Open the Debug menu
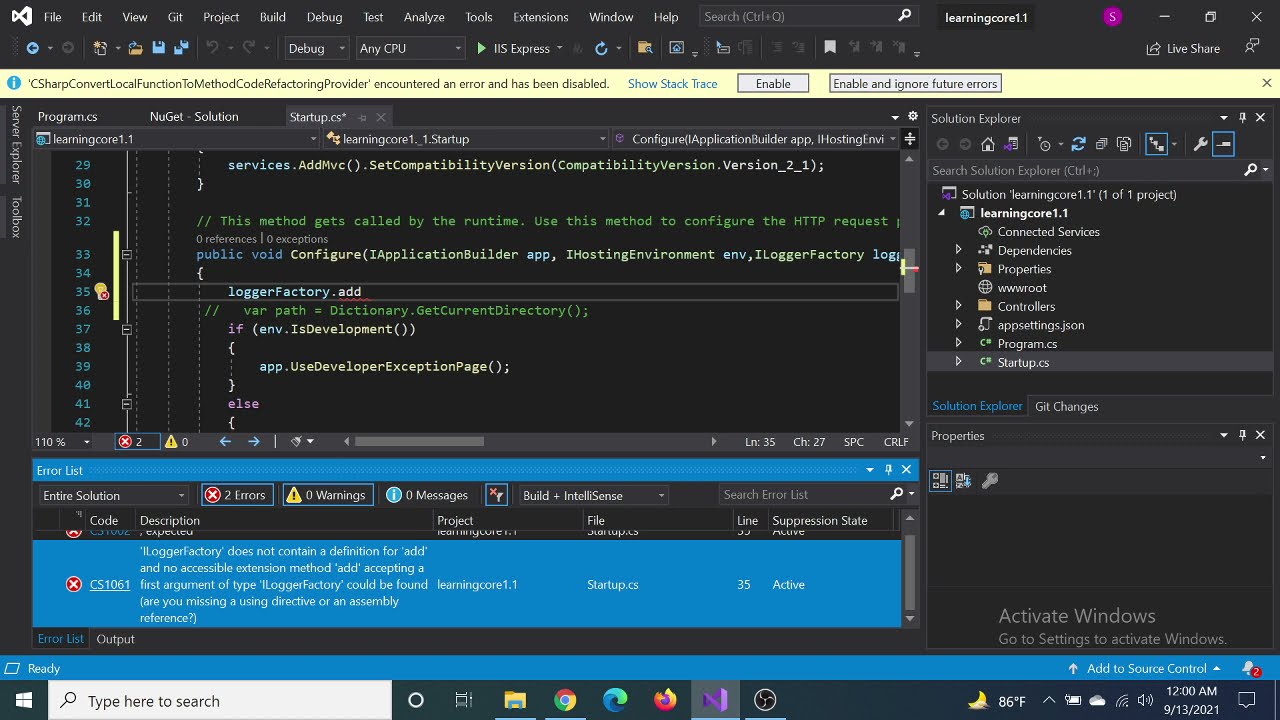 pyautogui.click(x=324, y=17)
